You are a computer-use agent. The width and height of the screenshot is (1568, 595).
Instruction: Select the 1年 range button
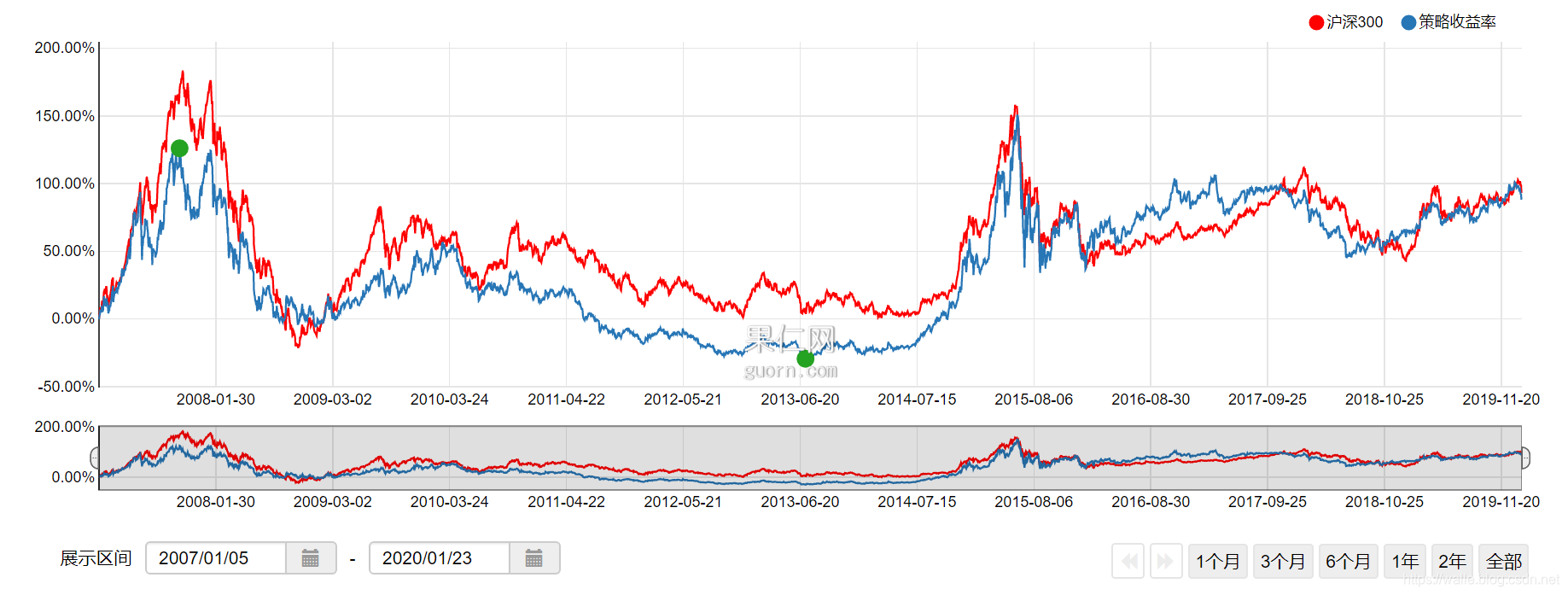coord(1405,561)
